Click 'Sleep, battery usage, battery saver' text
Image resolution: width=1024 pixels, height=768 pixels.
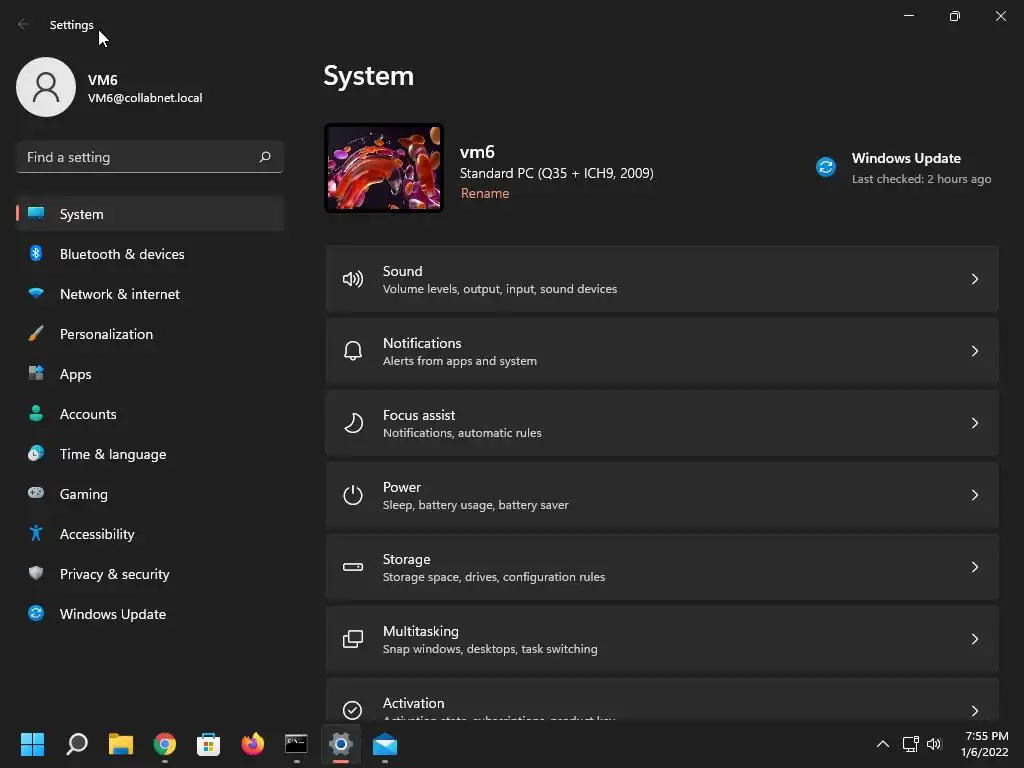coord(475,505)
